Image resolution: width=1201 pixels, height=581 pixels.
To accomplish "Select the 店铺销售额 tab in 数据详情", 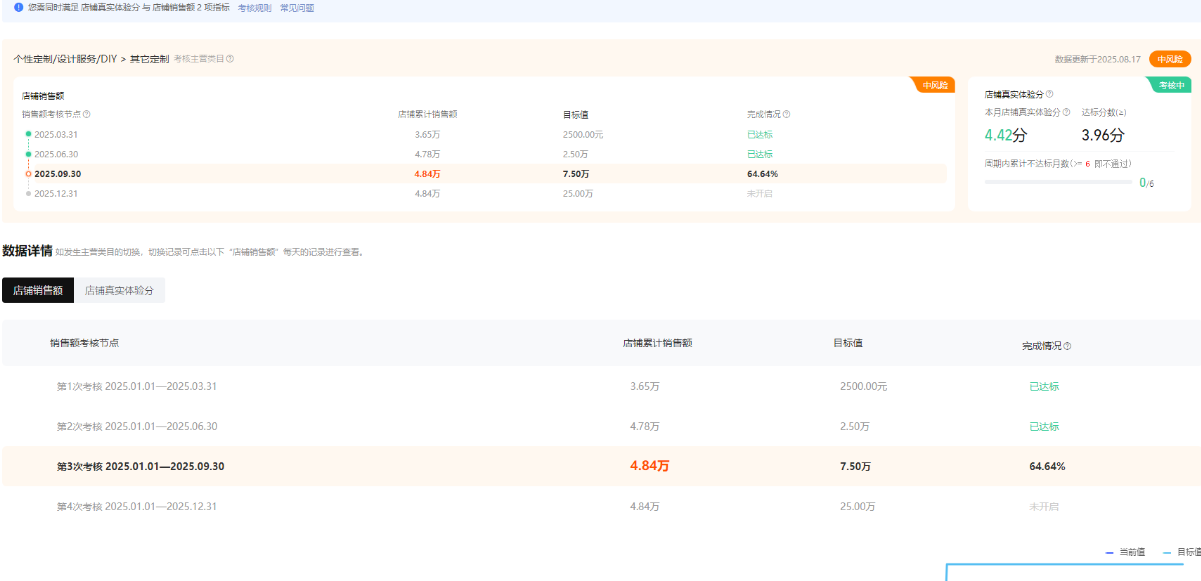I will pyautogui.click(x=38, y=290).
